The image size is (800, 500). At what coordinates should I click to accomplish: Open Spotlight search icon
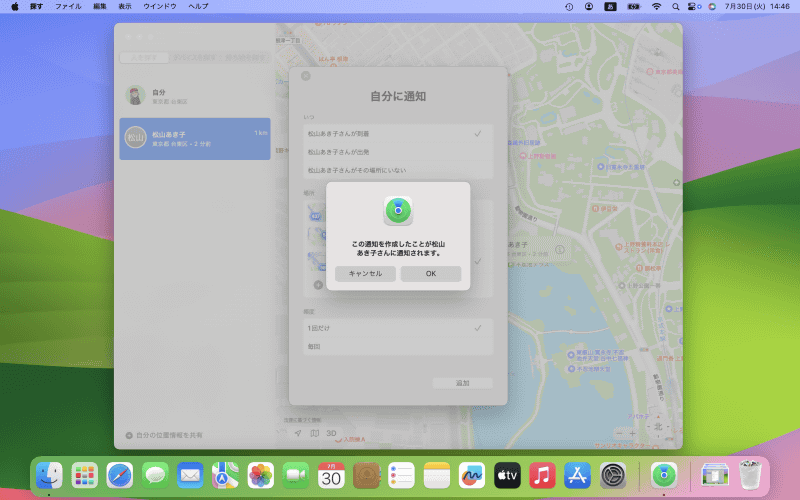pos(676,7)
